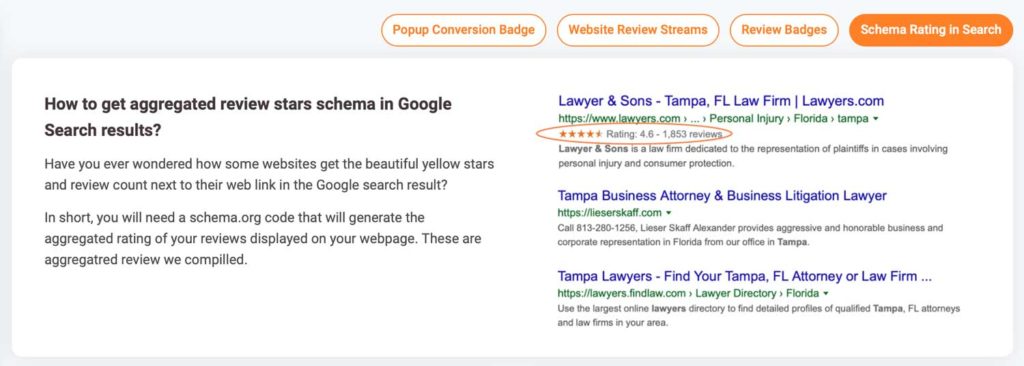Click the orange star rating icons

[x=581, y=134]
